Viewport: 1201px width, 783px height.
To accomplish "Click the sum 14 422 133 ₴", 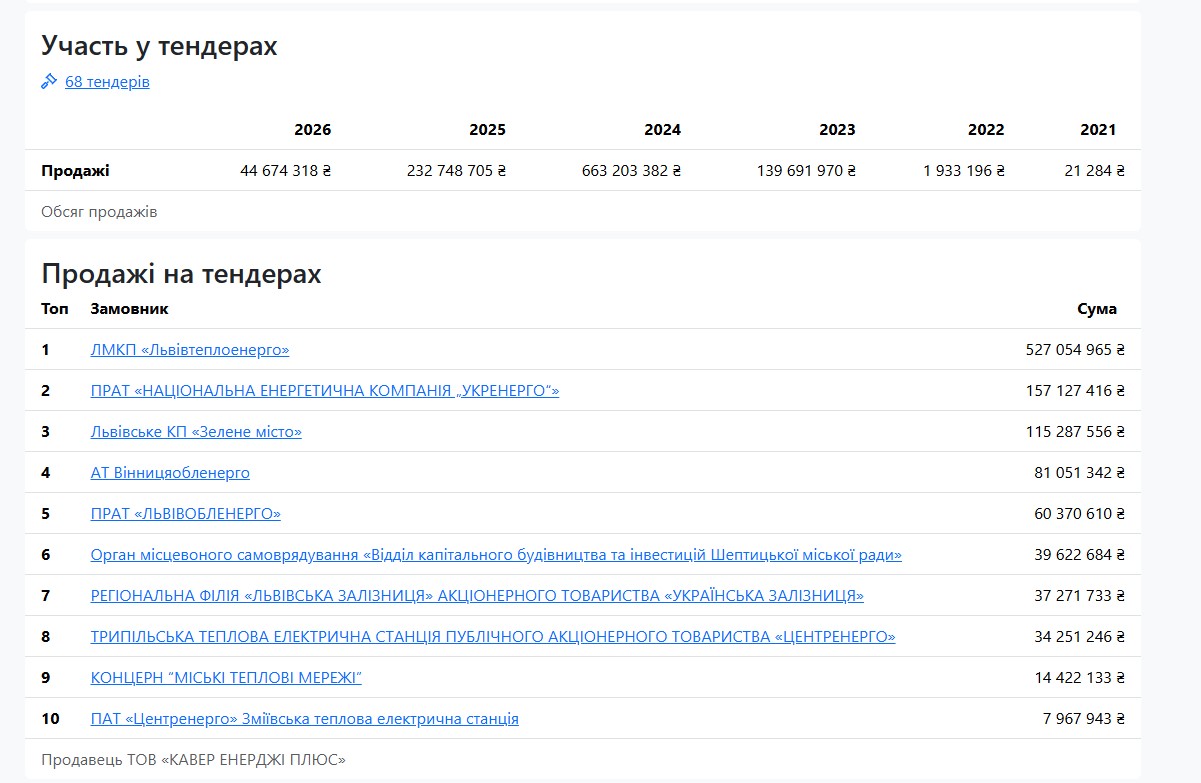I will pos(1080,678).
